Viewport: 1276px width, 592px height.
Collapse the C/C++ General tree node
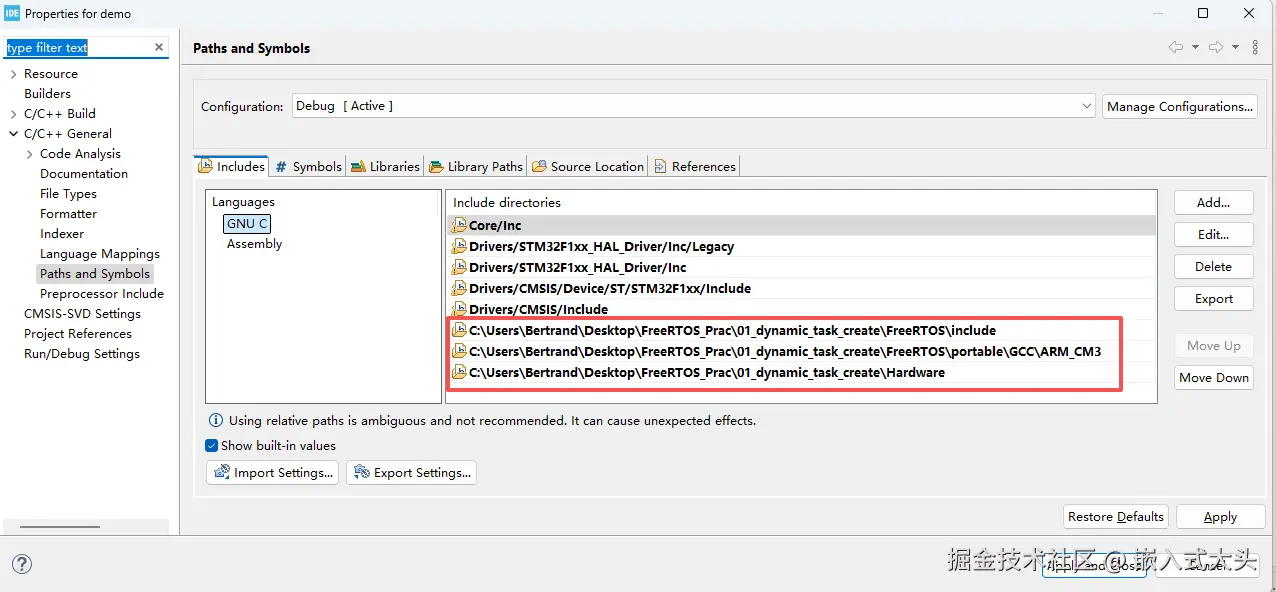(13, 134)
